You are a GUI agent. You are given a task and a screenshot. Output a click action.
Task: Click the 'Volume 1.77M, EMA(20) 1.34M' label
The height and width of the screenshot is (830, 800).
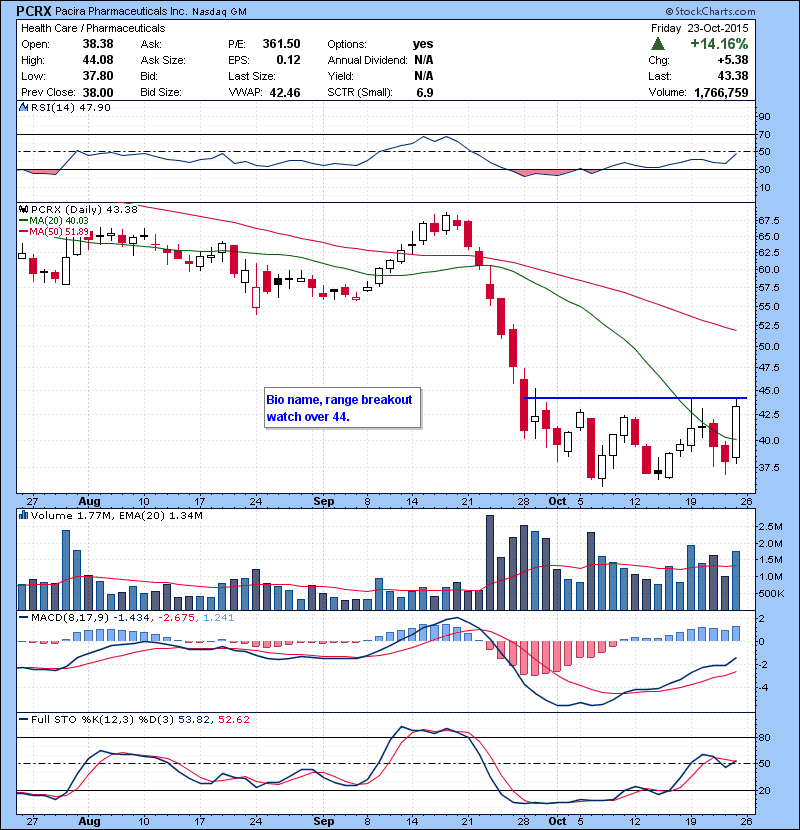pos(117,515)
